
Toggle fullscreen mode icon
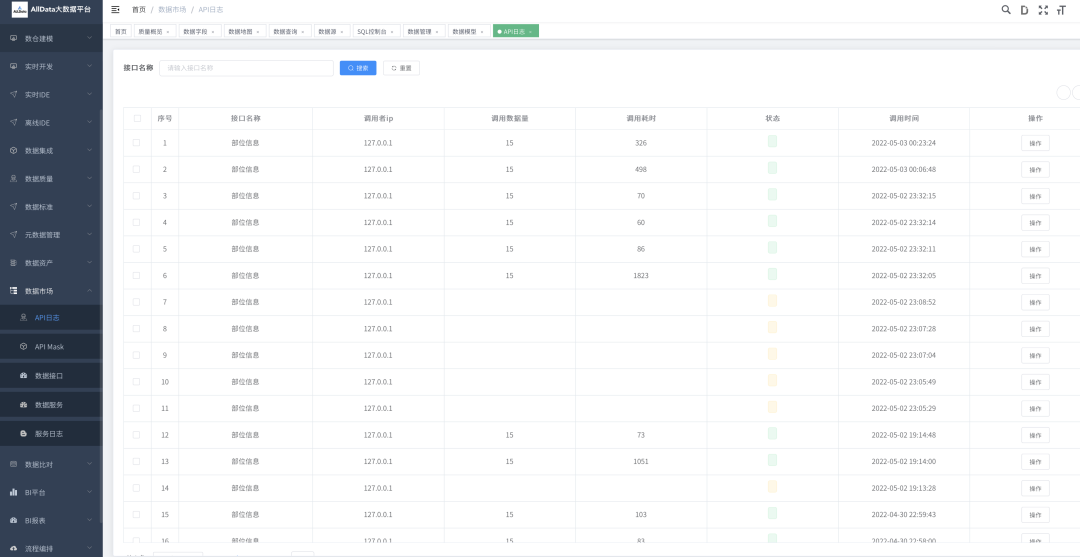pos(1043,9)
